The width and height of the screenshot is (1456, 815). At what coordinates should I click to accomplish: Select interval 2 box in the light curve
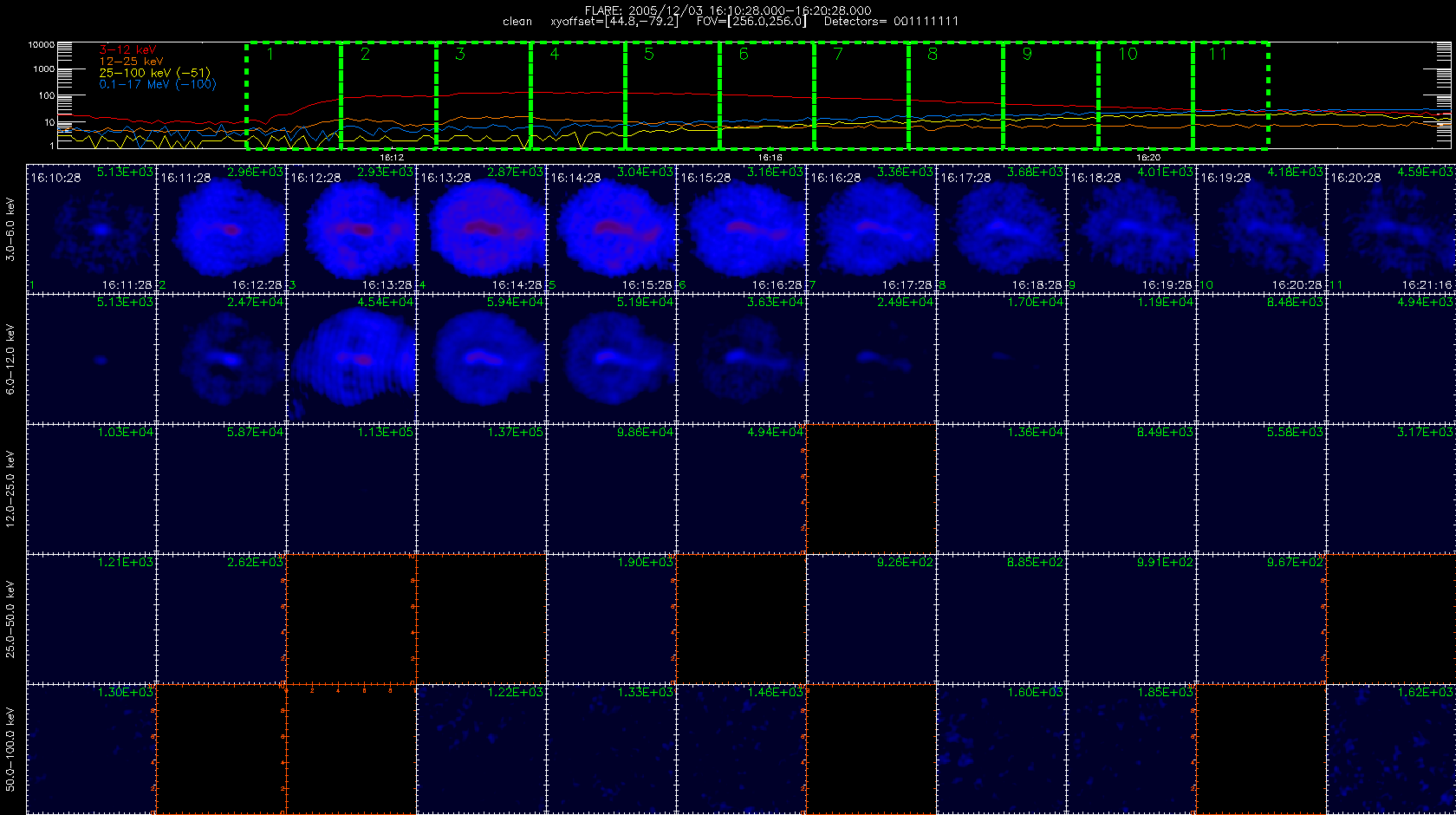point(388,95)
